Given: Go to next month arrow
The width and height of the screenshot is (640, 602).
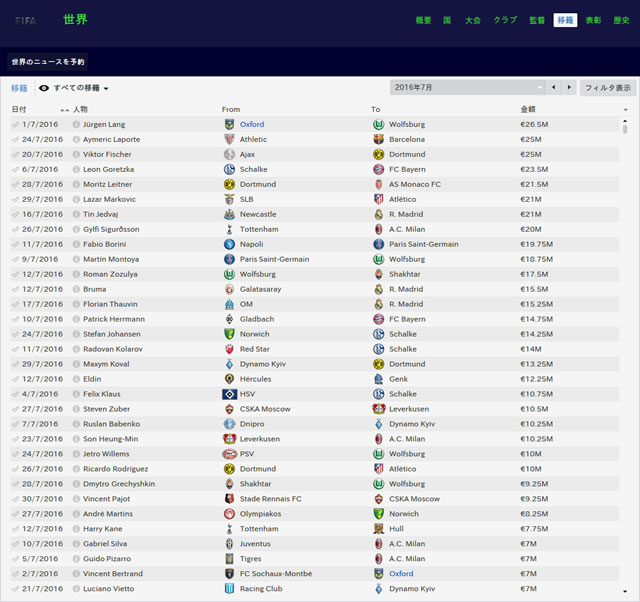Looking at the screenshot, I should tap(569, 87).
